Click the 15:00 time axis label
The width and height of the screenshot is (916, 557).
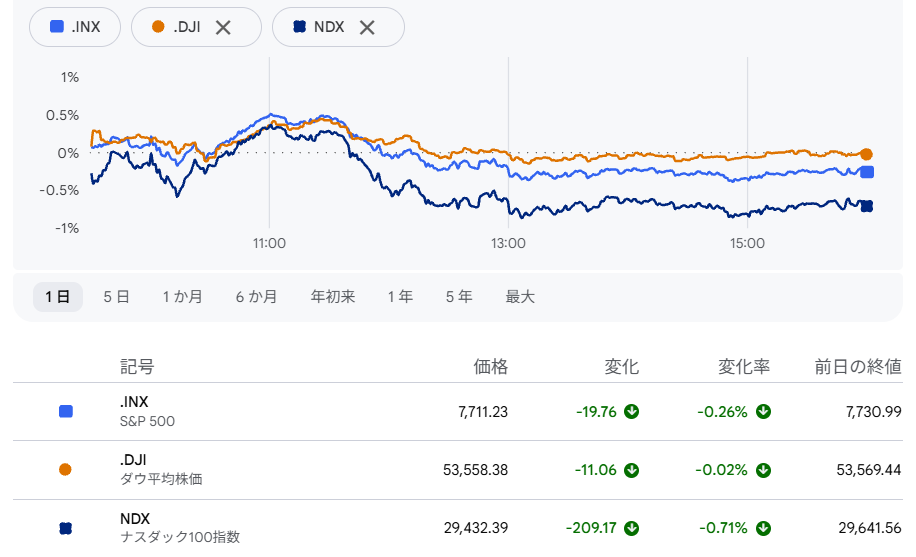point(747,243)
